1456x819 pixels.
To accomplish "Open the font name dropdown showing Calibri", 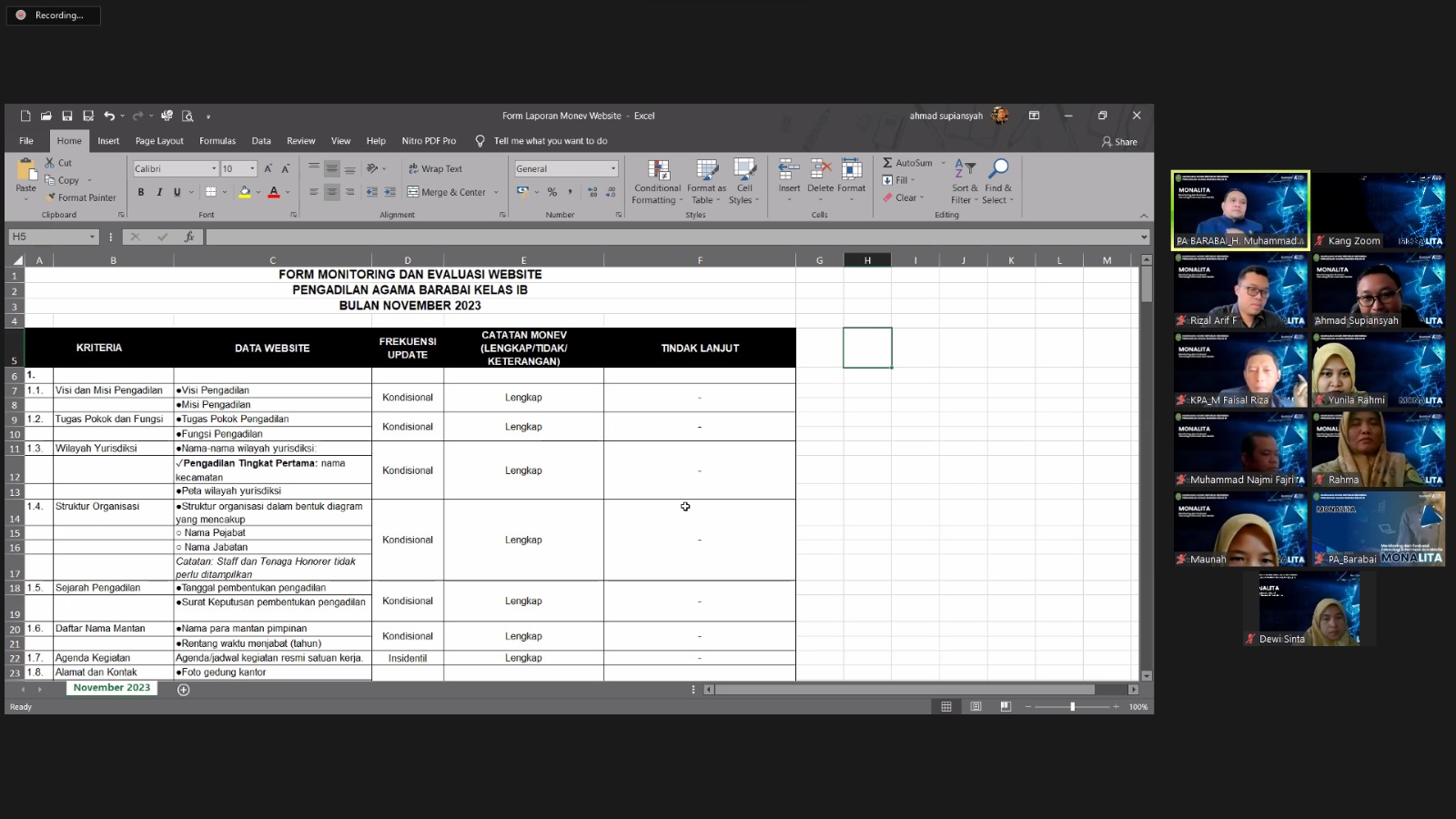I will point(214,169).
